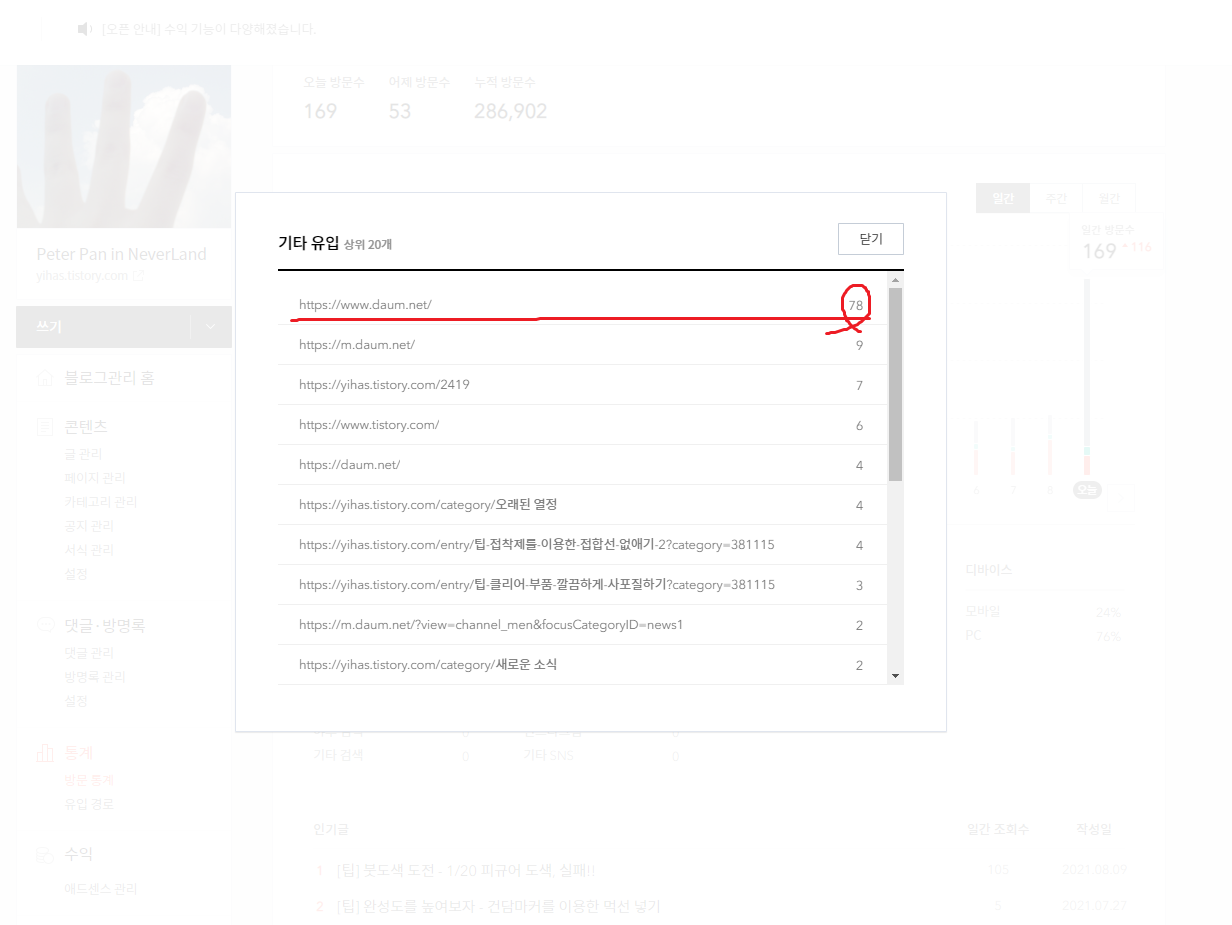Click the popup scrollbar down arrow

click(895, 676)
